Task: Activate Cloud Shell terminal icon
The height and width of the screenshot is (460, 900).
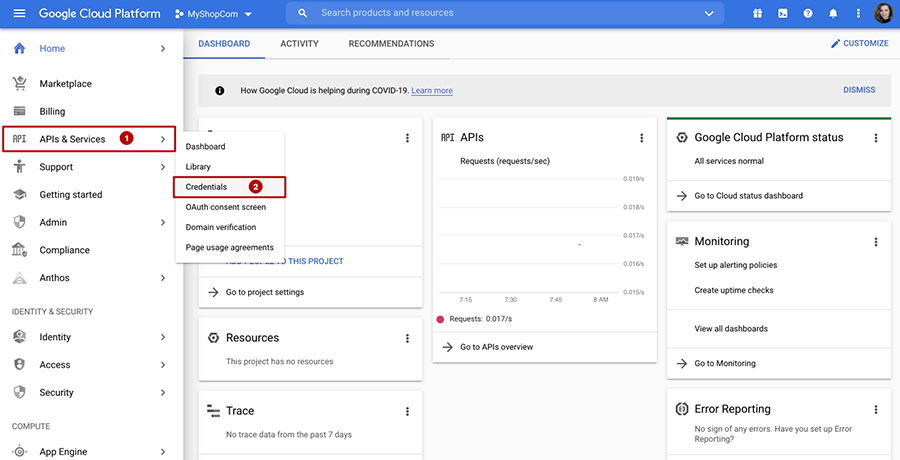Action: tap(783, 13)
